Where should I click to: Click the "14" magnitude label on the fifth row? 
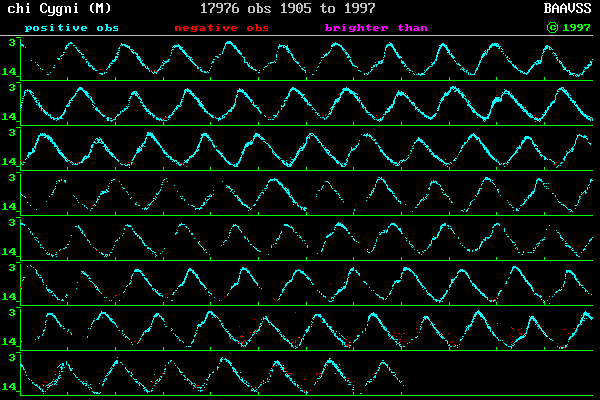9,252
